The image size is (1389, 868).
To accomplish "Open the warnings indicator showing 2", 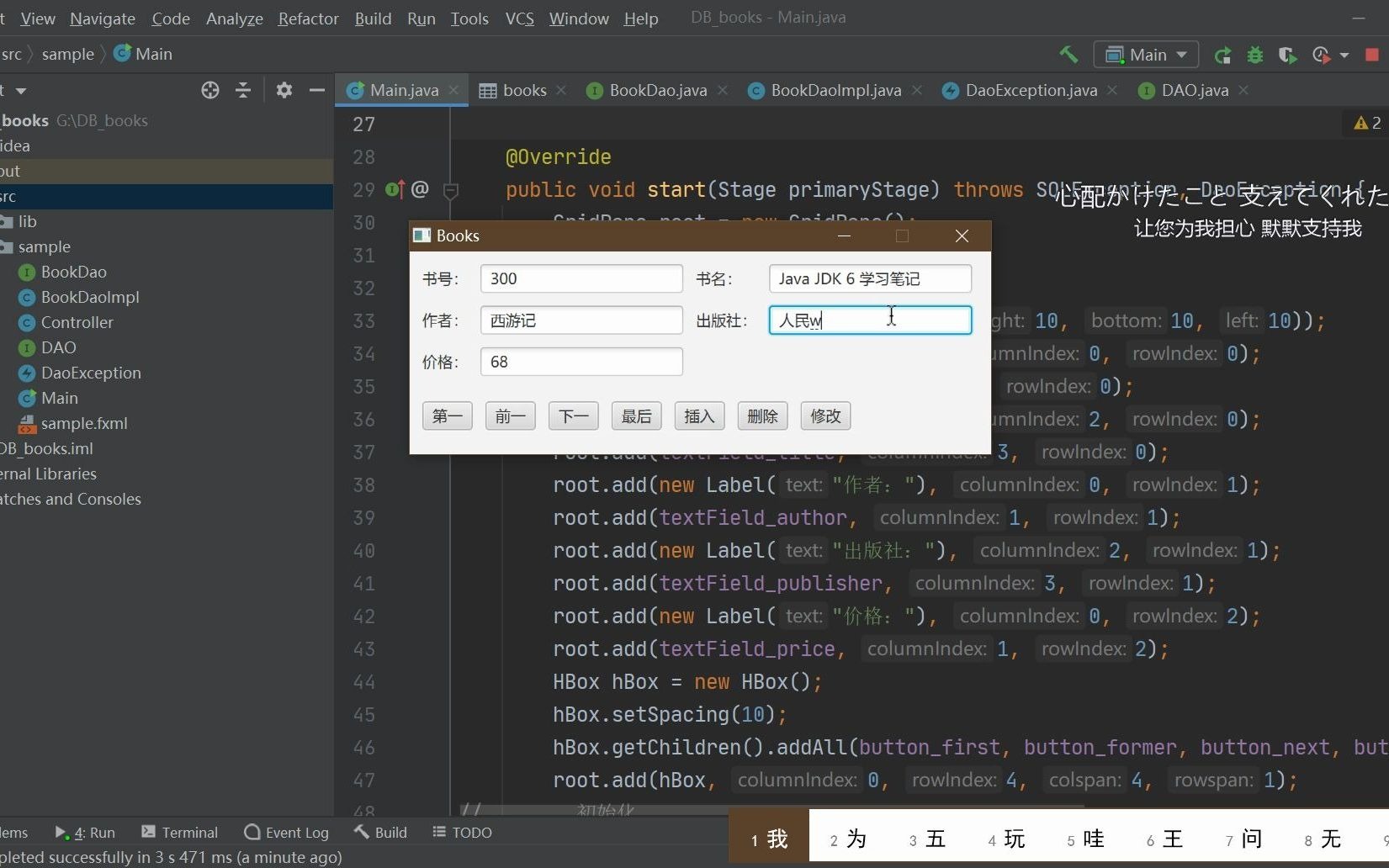I will pyautogui.click(x=1367, y=124).
